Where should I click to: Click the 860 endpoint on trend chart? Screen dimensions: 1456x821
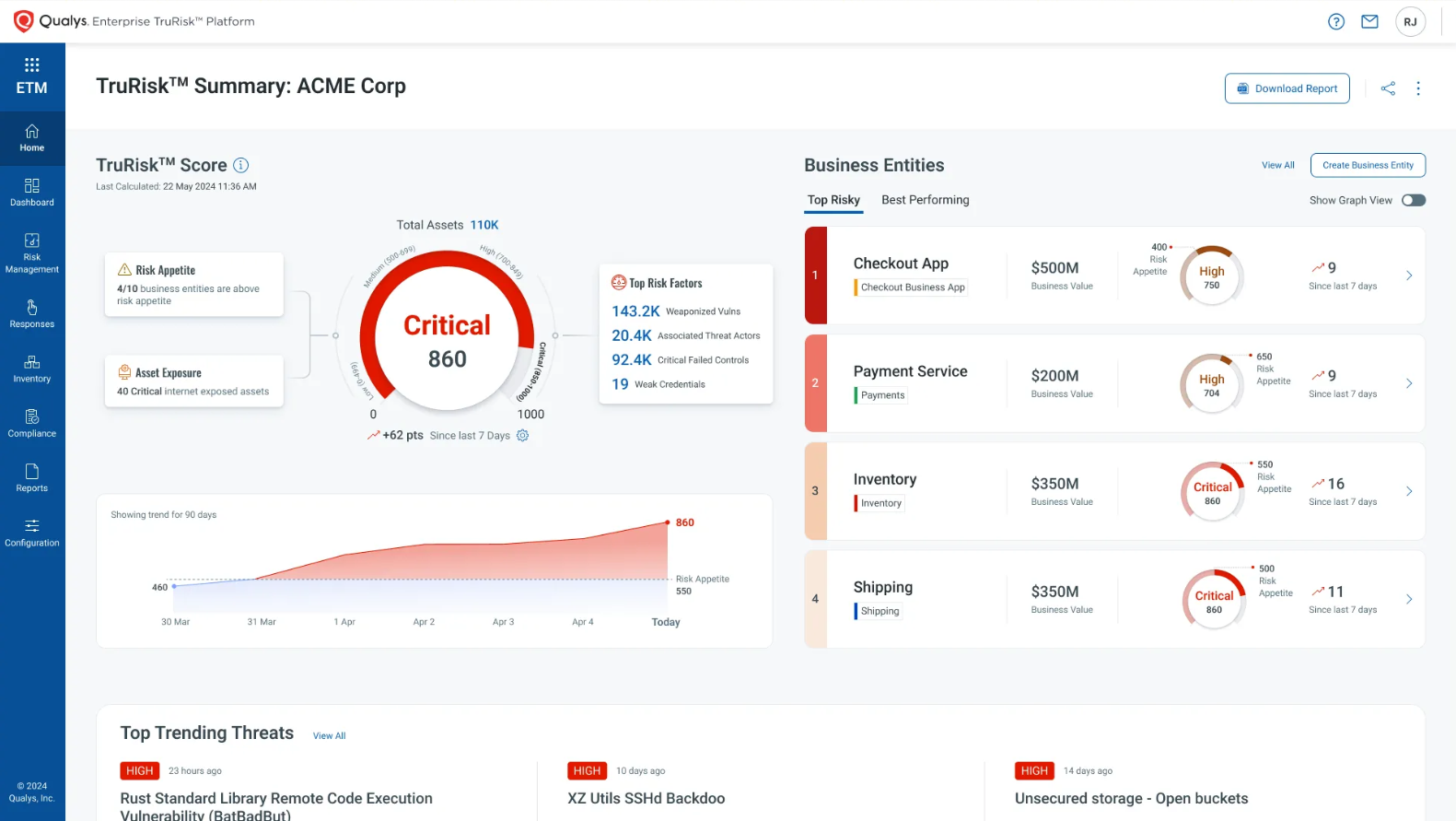coord(668,522)
